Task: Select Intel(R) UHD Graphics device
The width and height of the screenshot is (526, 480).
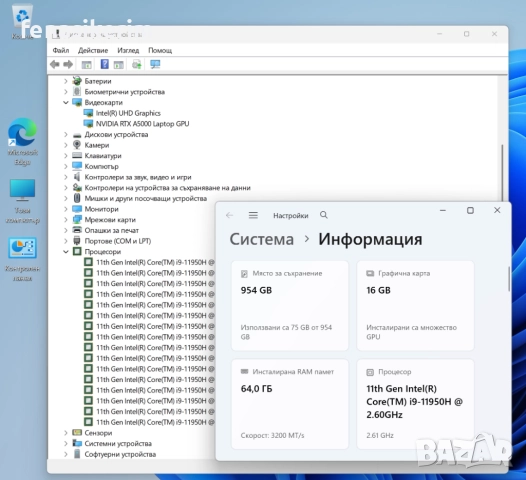Action: pyautogui.click(x=128, y=113)
